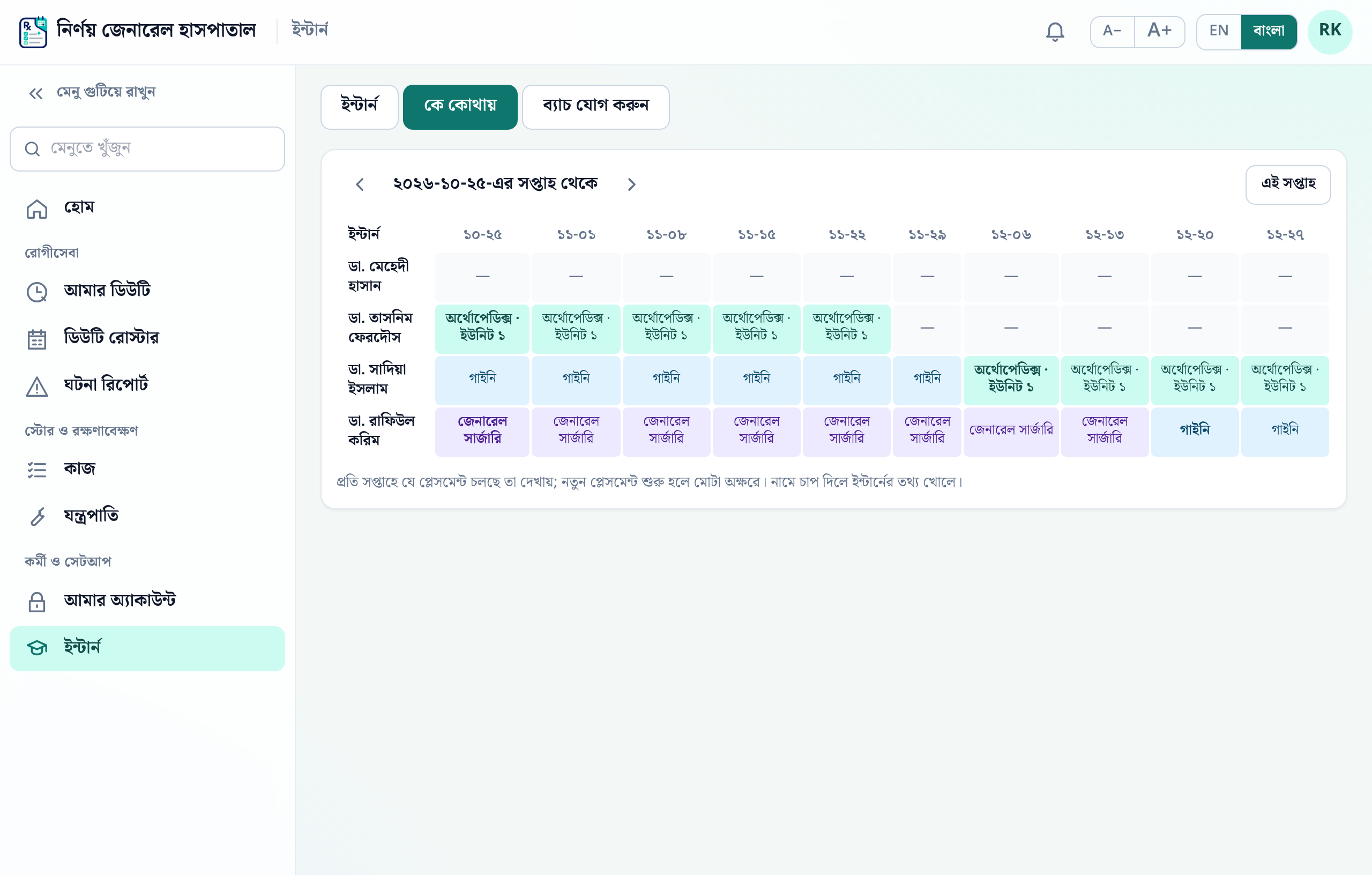Viewport: 1372px width, 875px height.
Task: Go to the previous week with the left chevron
Action: pyautogui.click(x=360, y=184)
